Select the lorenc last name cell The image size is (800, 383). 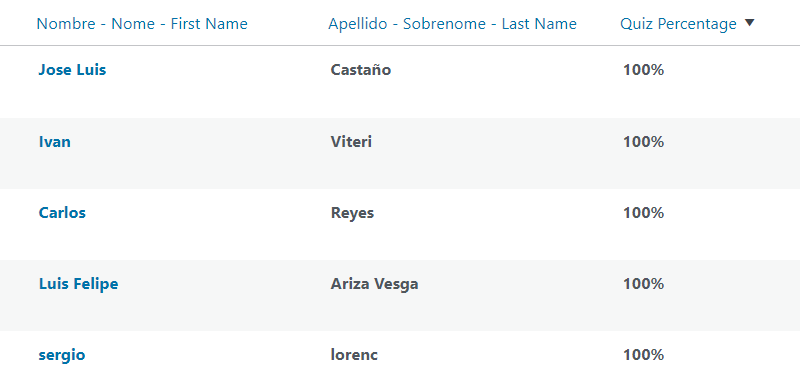(354, 355)
